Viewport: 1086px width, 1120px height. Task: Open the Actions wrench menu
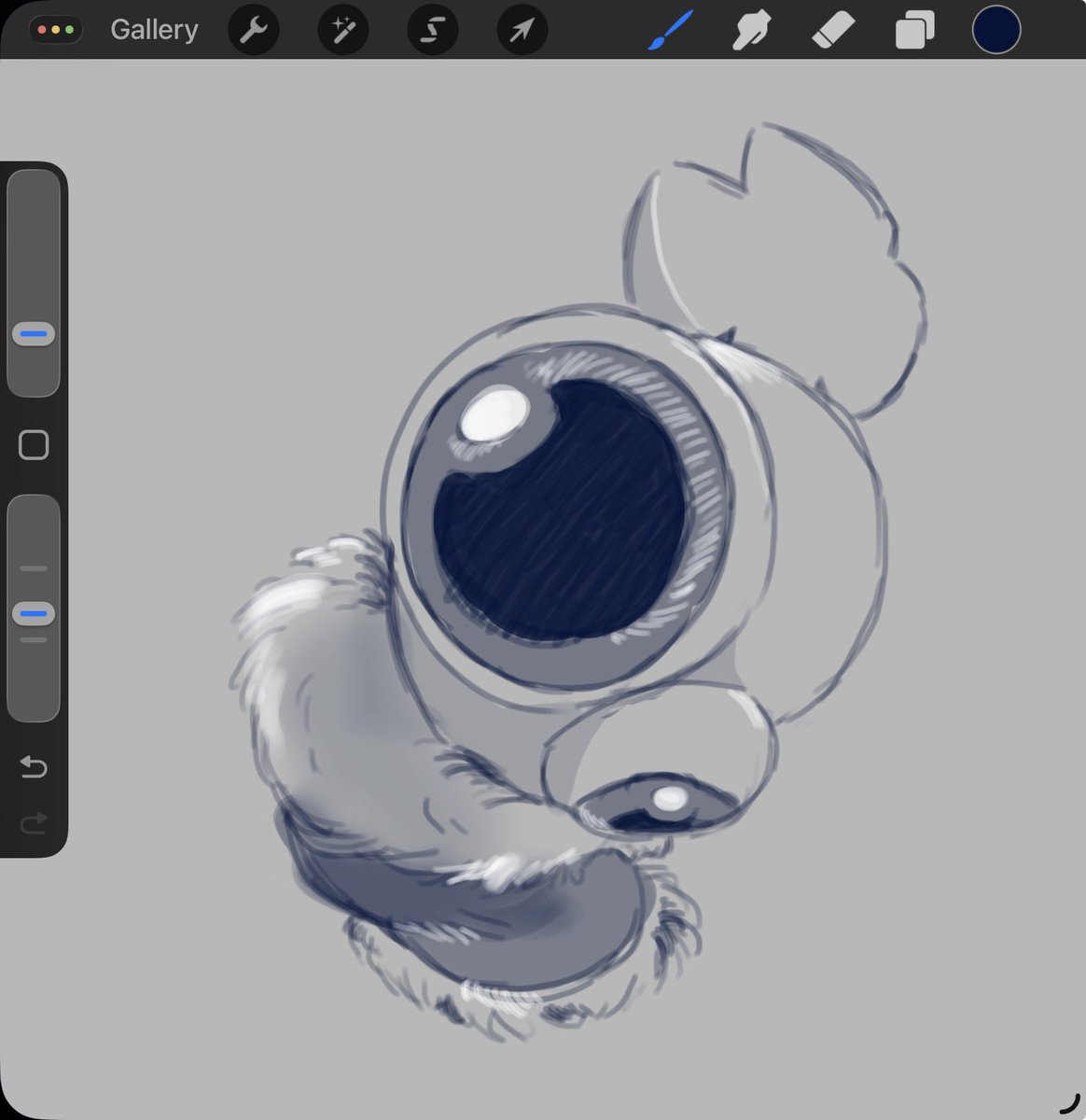click(254, 31)
